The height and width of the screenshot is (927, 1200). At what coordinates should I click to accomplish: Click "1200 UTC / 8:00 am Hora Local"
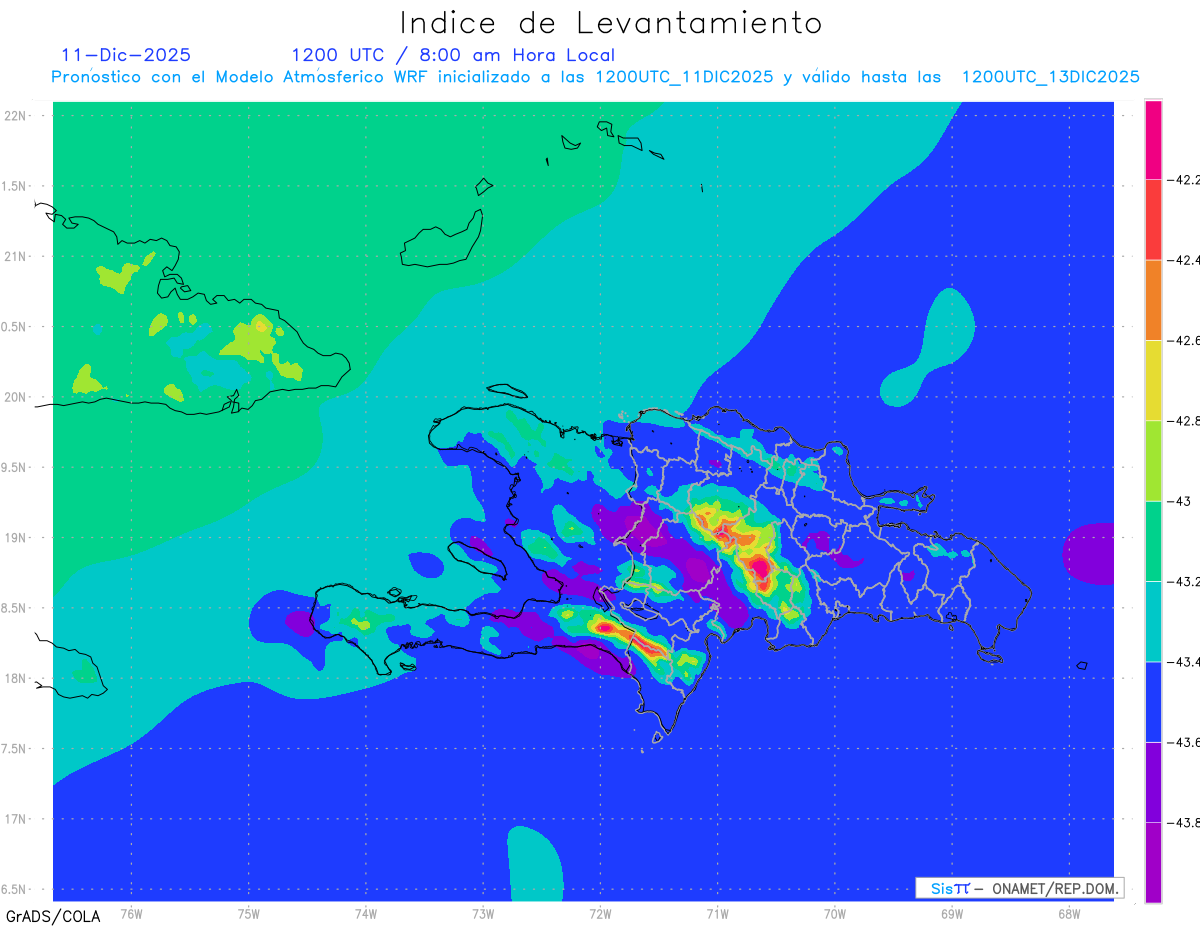coord(453,55)
